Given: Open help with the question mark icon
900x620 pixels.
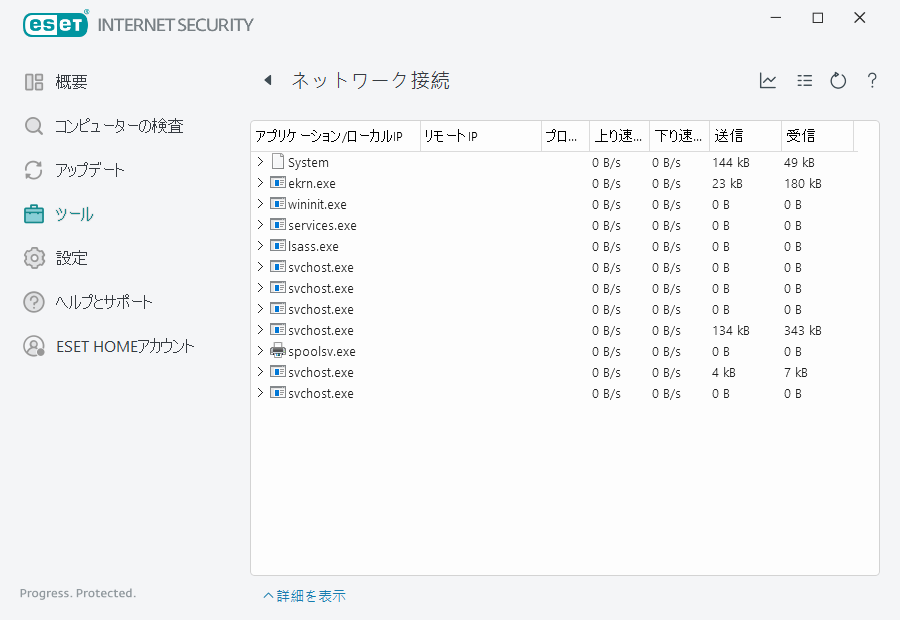Looking at the screenshot, I should click(872, 80).
